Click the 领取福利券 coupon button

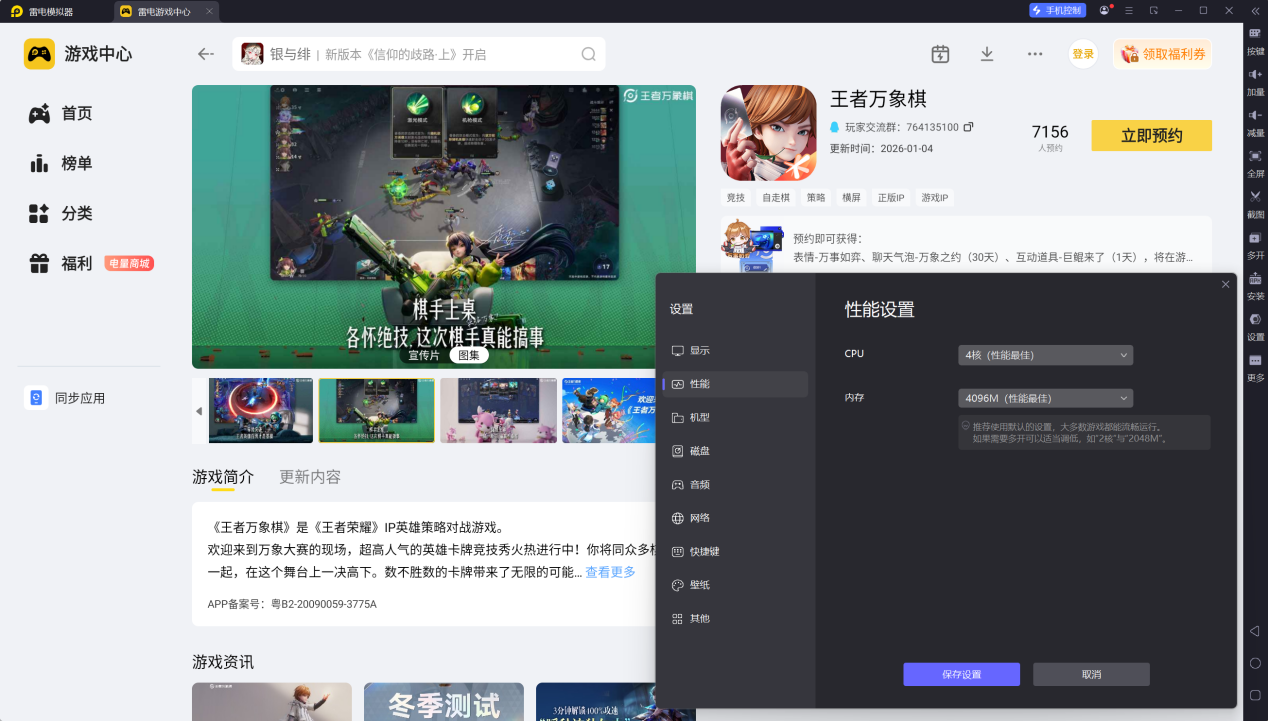click(1162, 54)
